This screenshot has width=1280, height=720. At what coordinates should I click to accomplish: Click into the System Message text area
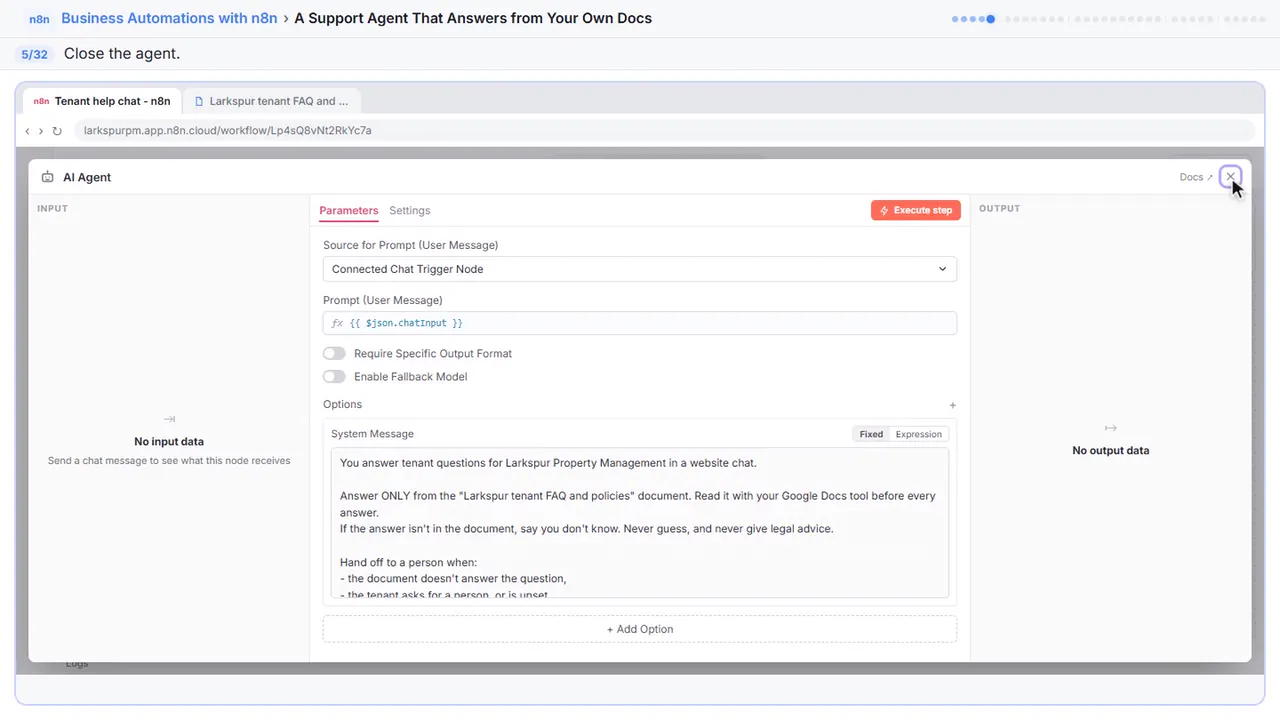pos(640,523)
